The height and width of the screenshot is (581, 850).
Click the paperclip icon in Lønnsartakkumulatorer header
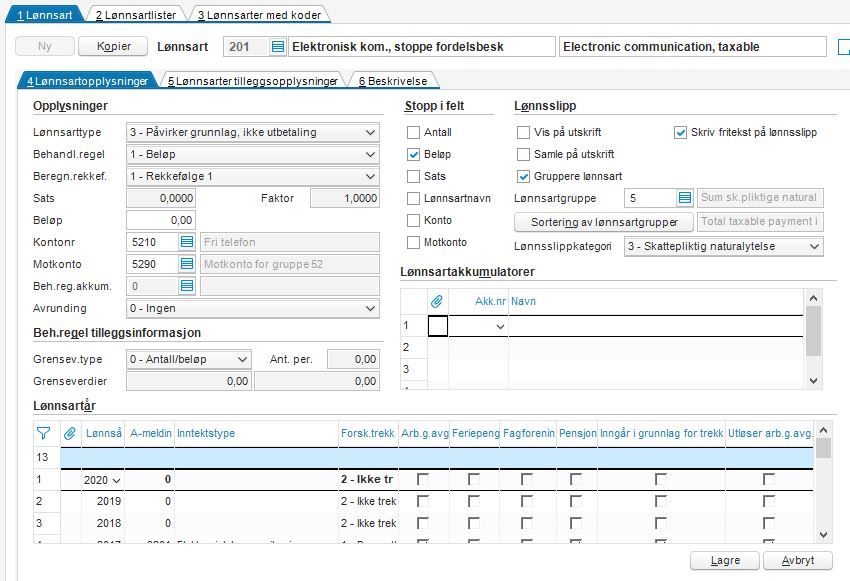coord(437,301)
